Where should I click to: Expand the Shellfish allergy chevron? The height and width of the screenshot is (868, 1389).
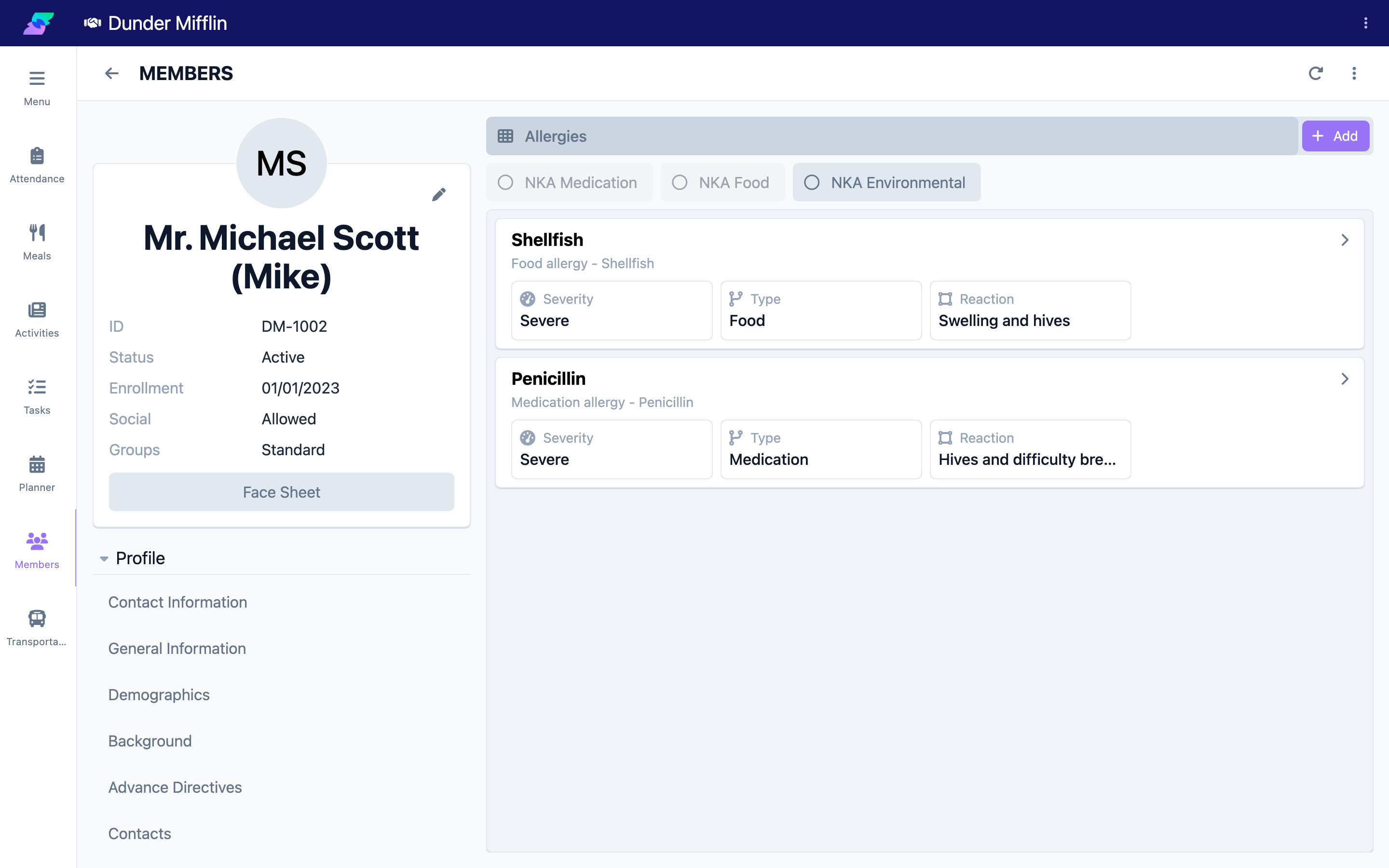[x=1345, y=240]
